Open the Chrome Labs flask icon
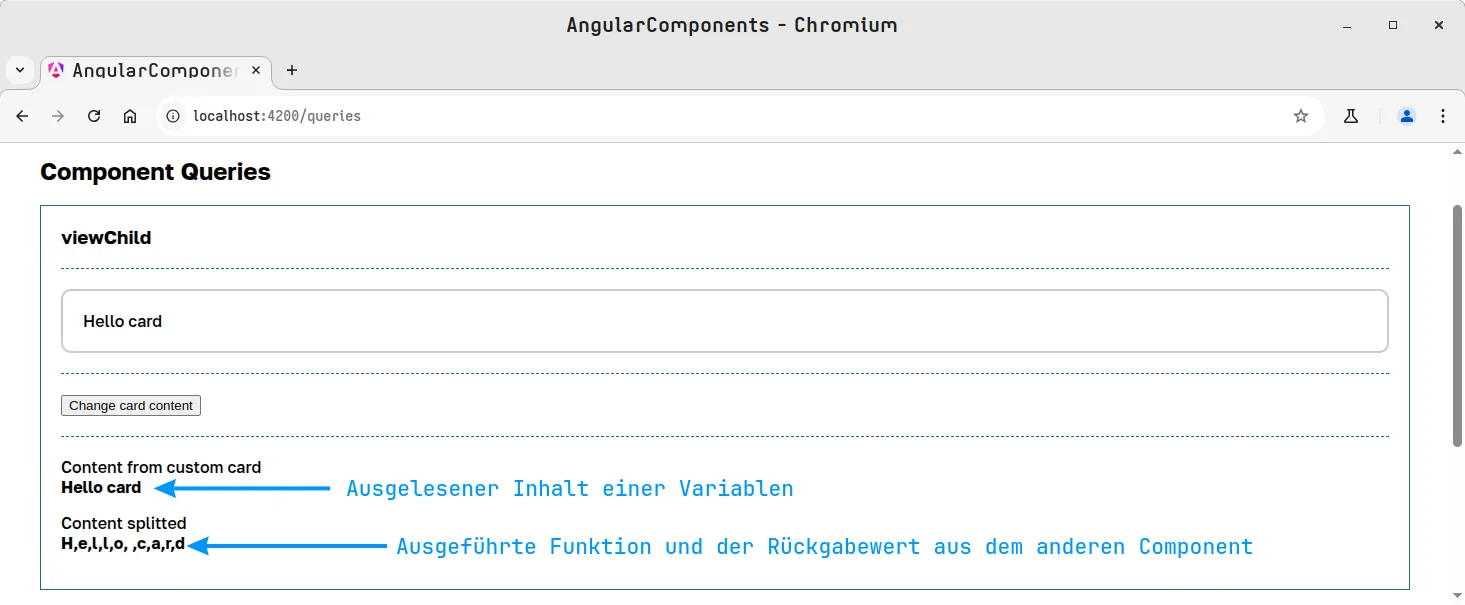Screen dimensions: 1465x605 pos(1351,116)
